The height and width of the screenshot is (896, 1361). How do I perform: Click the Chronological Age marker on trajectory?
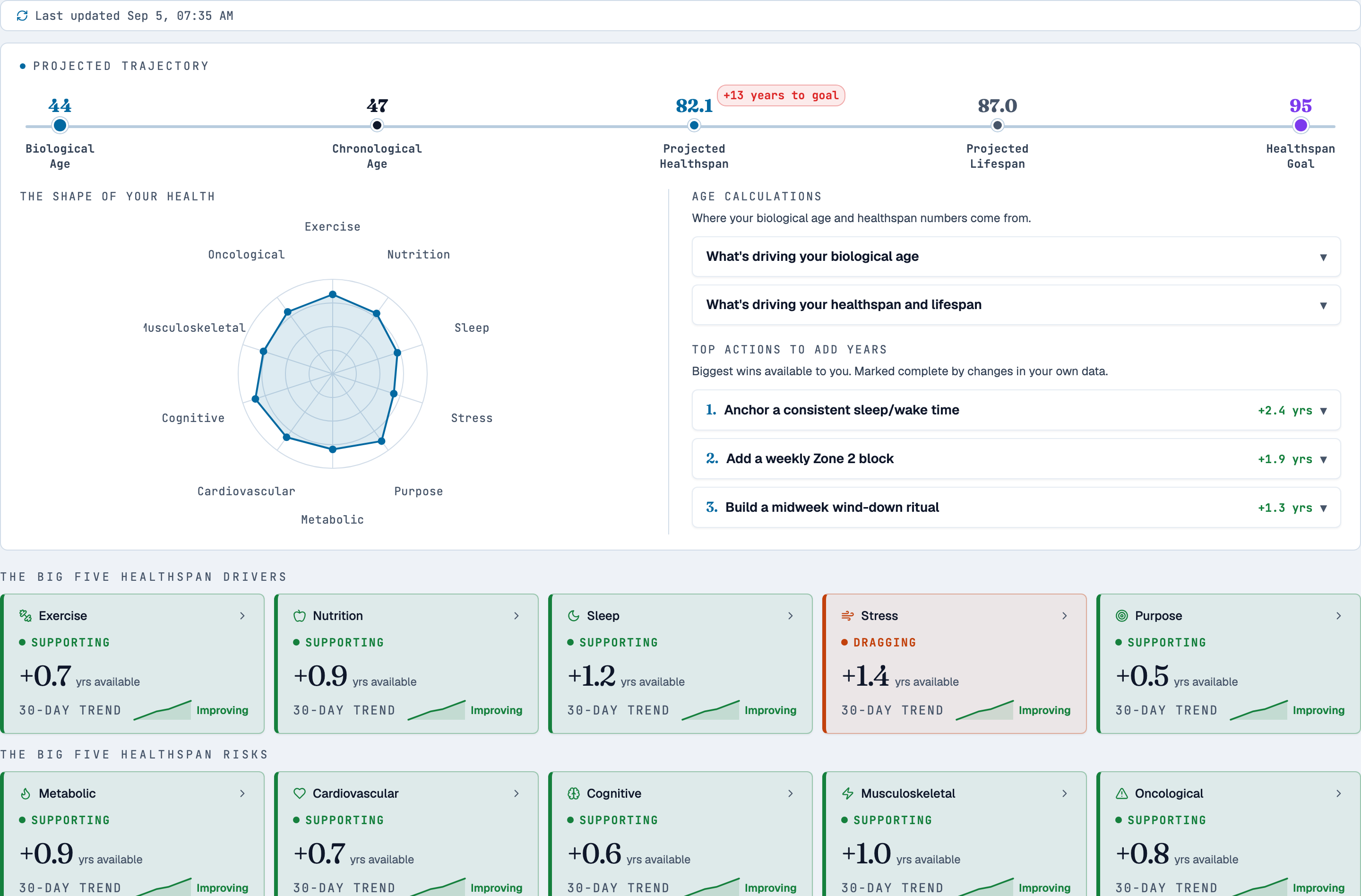pos(377,125)
